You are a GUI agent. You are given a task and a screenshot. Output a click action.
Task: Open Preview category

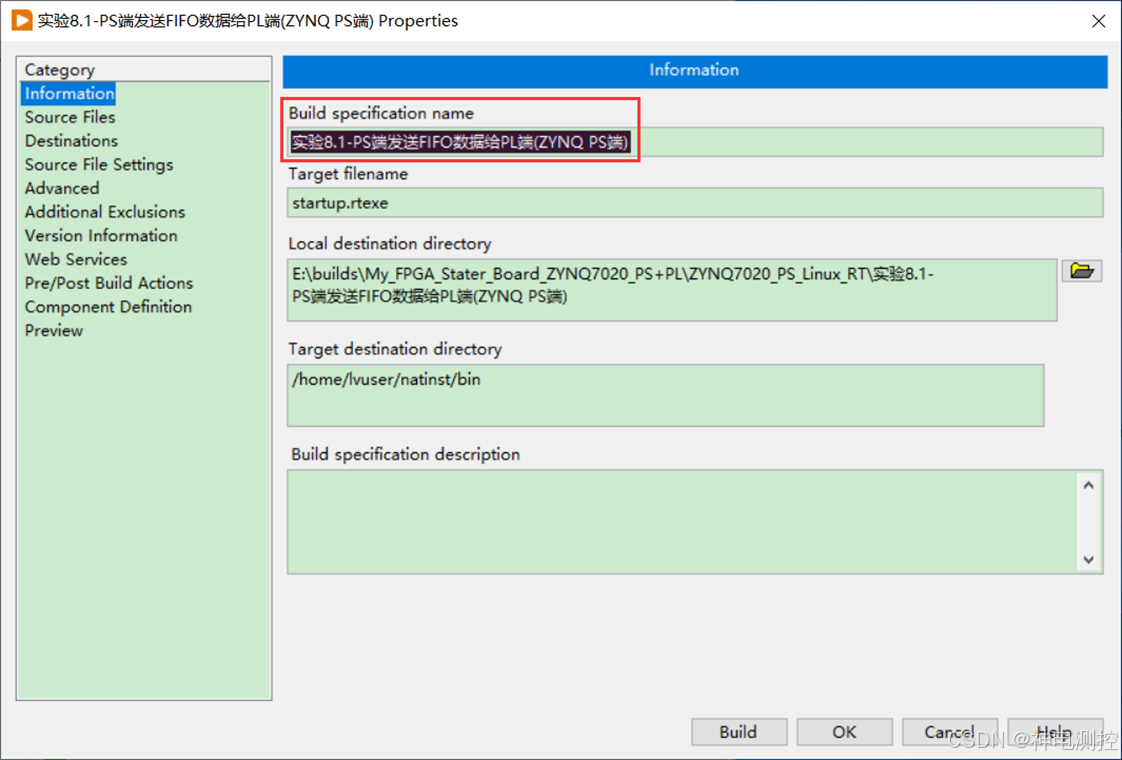click(x=54, y=329)
